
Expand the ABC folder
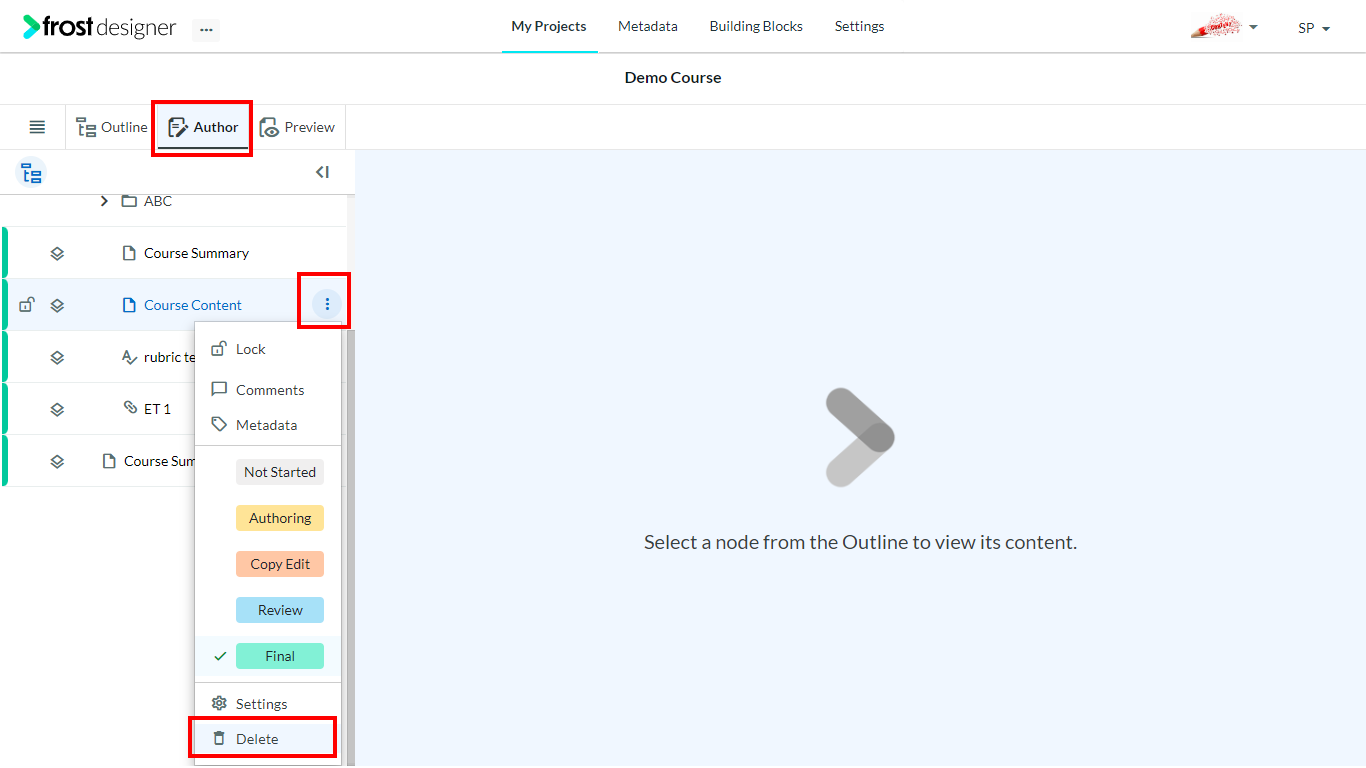(104, 201)
